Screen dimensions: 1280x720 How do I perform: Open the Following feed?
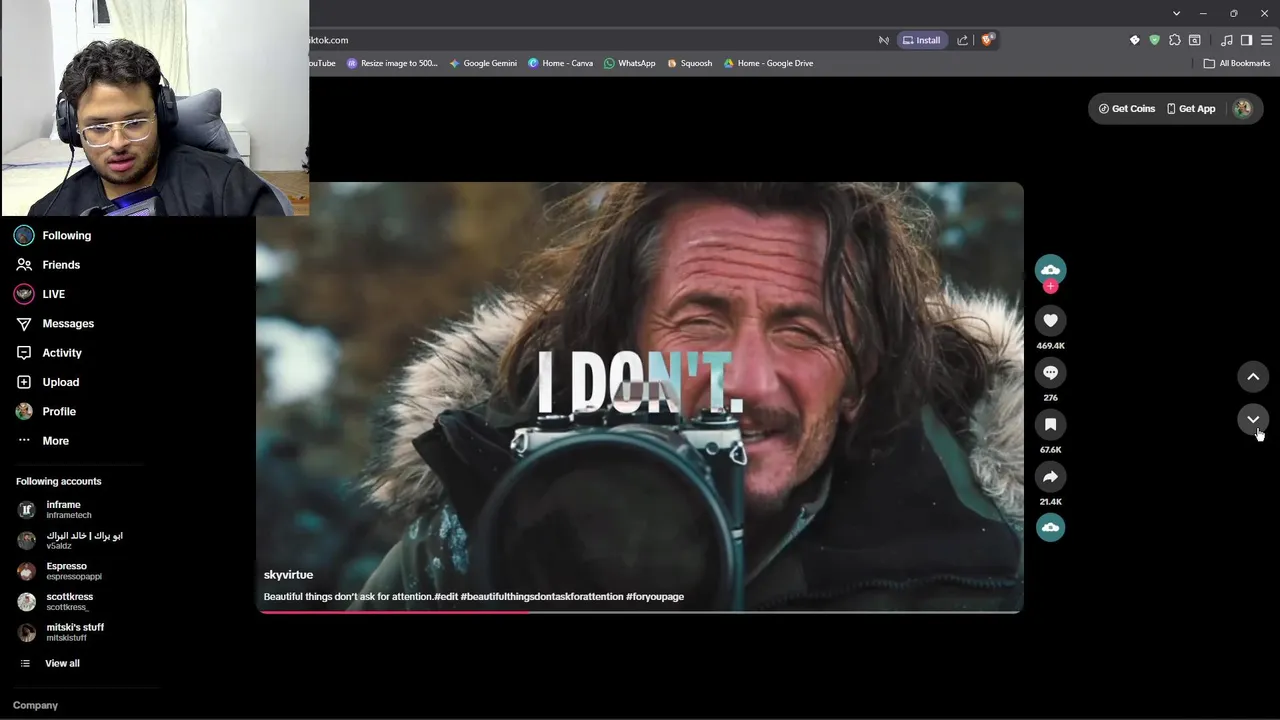tap(53, 235)
